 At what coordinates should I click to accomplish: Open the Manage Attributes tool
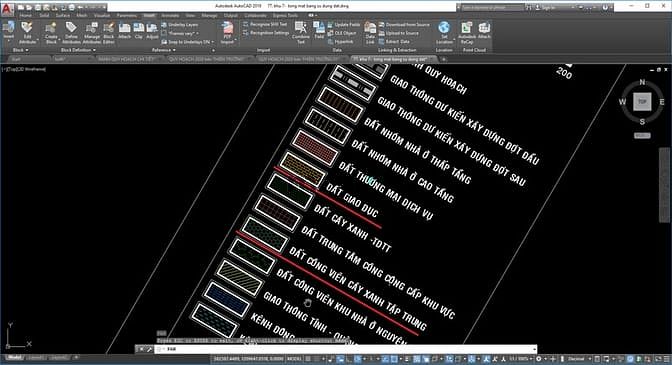[x=92, y=33]
